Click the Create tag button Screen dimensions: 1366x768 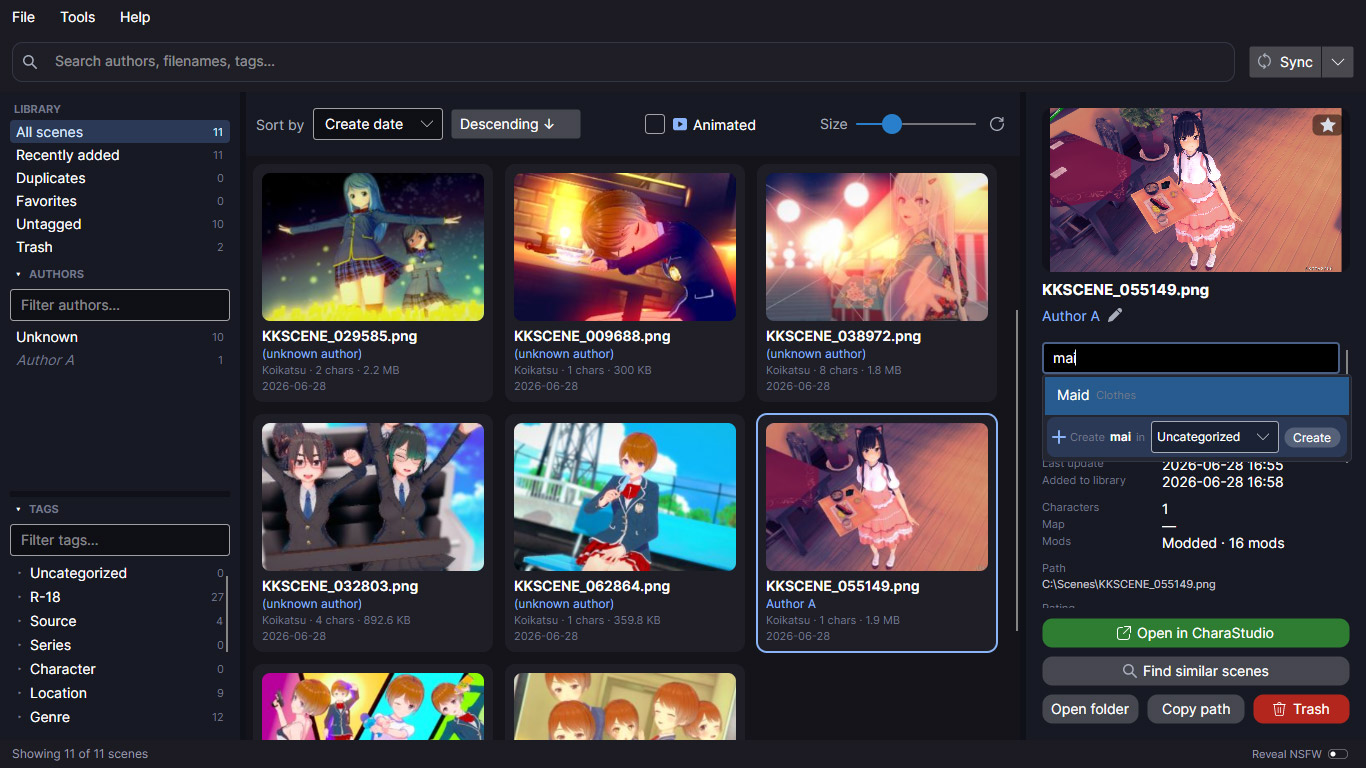tap(1312, 438)
